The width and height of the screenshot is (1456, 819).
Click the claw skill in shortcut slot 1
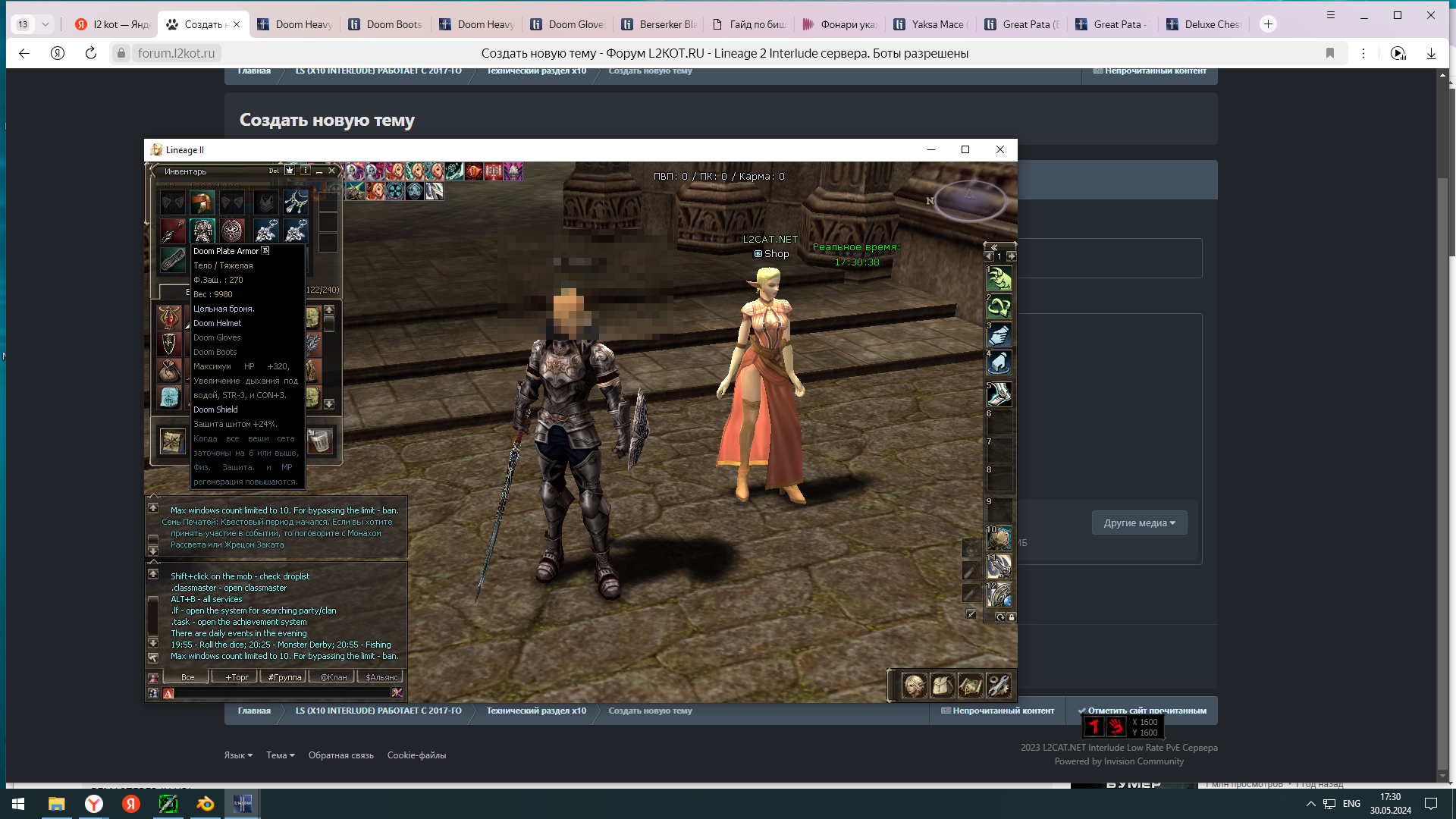point(999,280)
